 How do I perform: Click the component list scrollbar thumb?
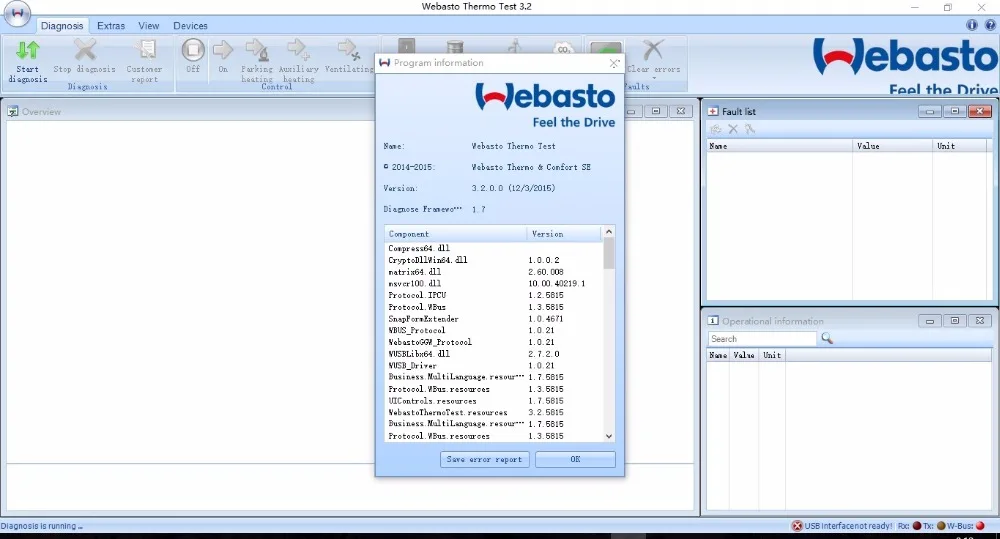608,254
